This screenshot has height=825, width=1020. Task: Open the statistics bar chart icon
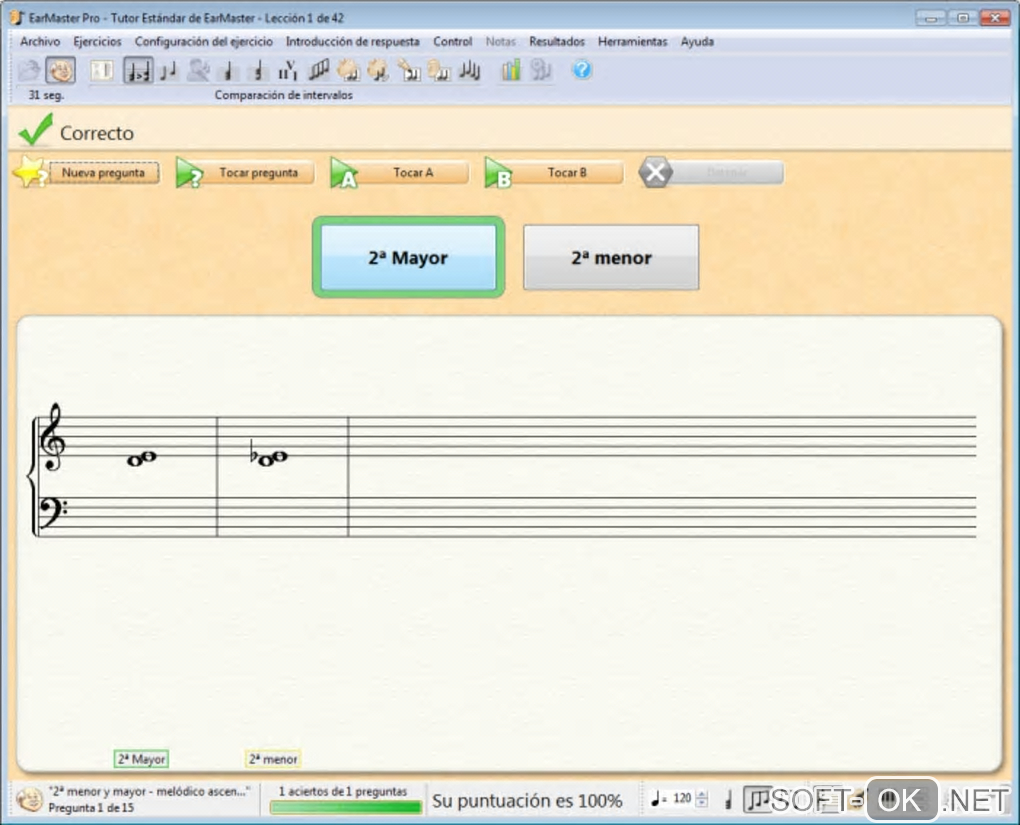coord(511,70)
